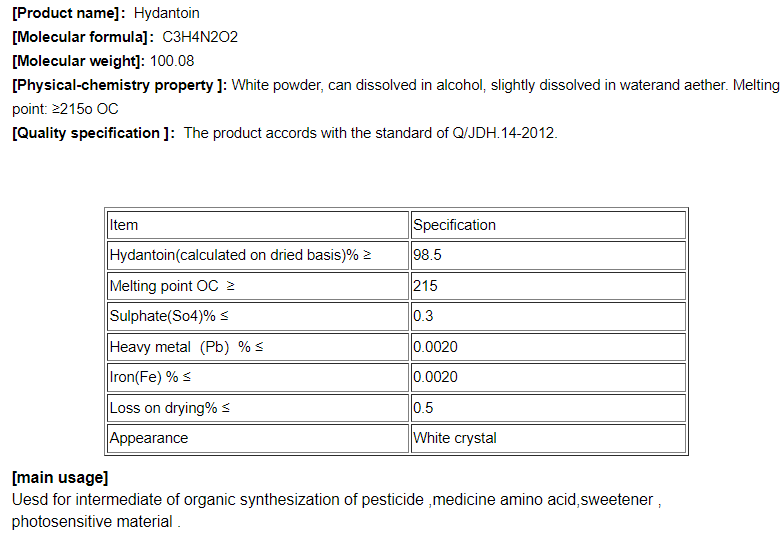The width and height of the screenshot is (784, 539).
Task: Click the Q/JDH.14-2012 standard text
Action: pos(495,133)
